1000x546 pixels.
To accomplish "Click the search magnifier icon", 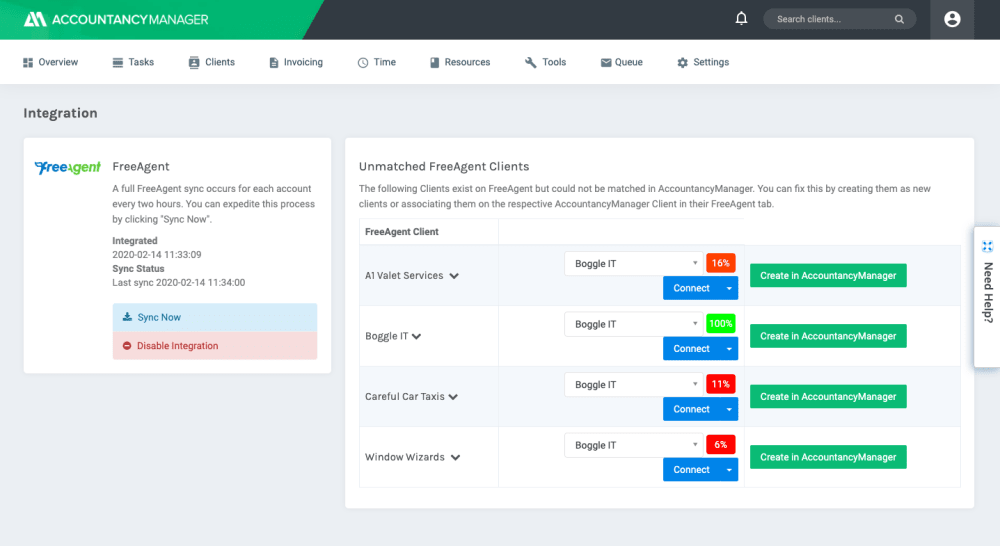I will 899,19.
